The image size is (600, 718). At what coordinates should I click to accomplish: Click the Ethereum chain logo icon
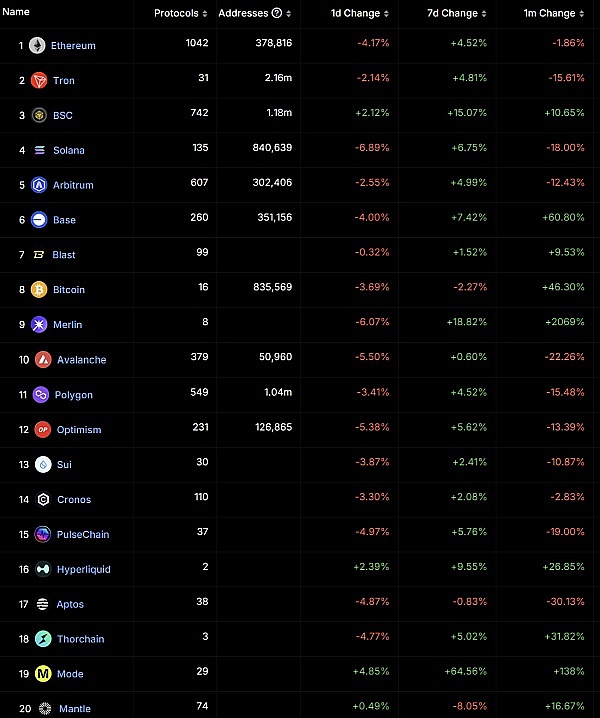(37, 46)
